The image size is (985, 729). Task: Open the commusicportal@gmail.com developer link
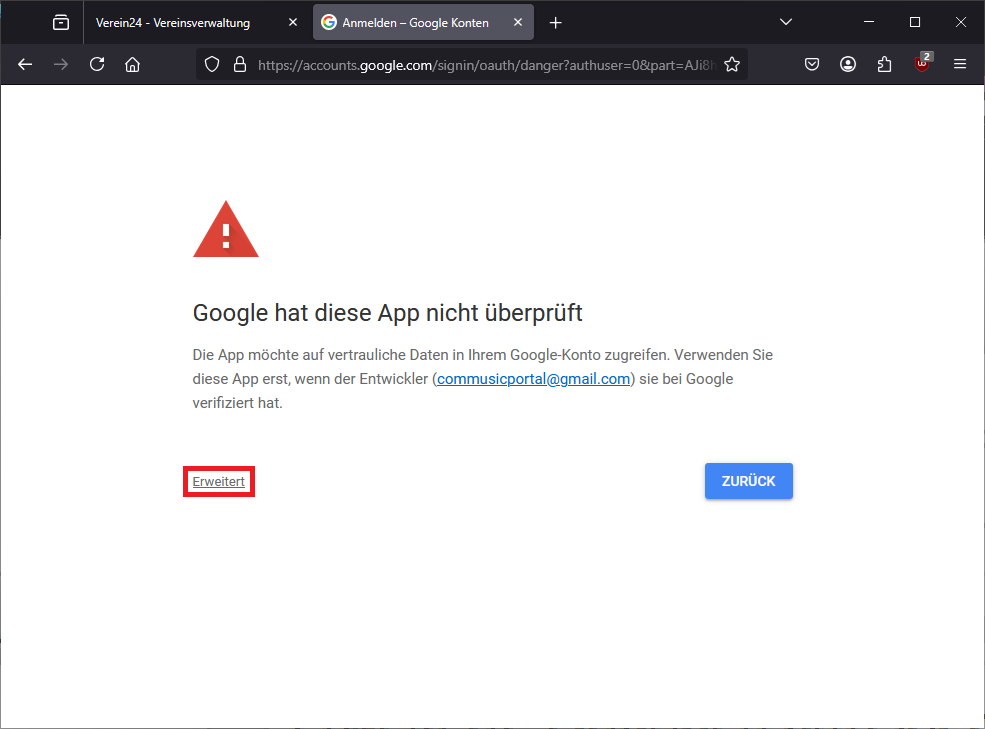533,379
